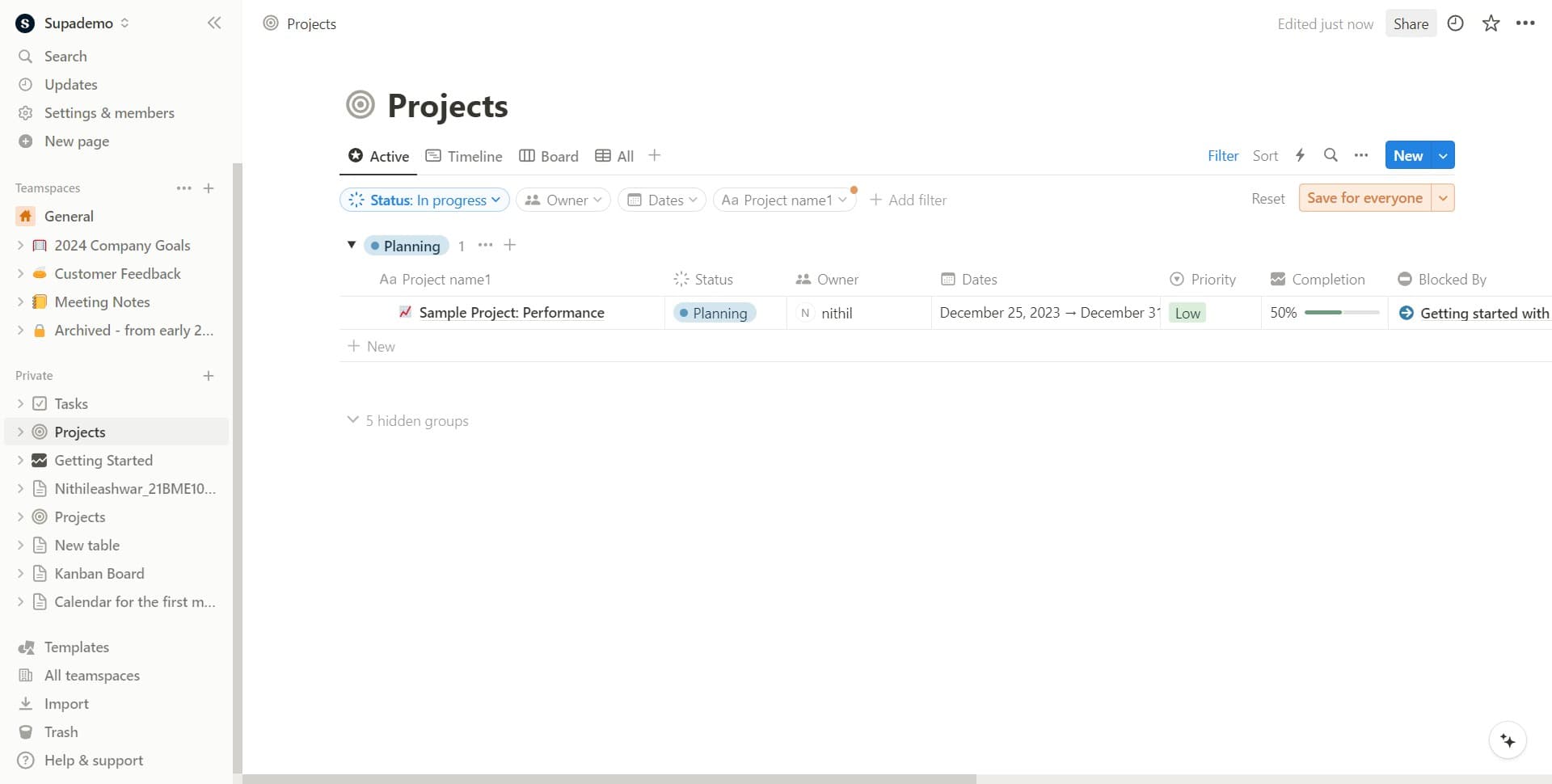This screenshot has width=1552, height=784.
Task: Favorite this page with star icon
Action: (1491, 23)
